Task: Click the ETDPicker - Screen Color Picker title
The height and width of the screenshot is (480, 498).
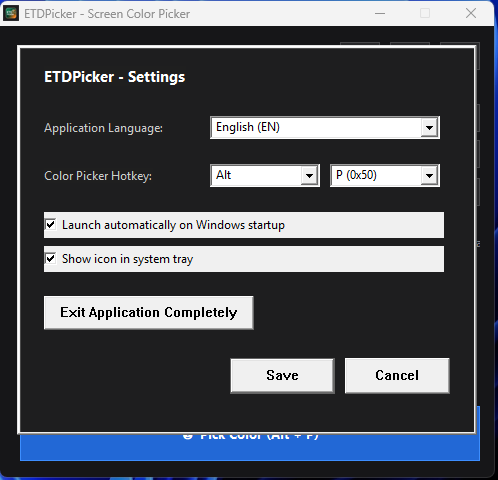Action: click(x=107, y=14)
